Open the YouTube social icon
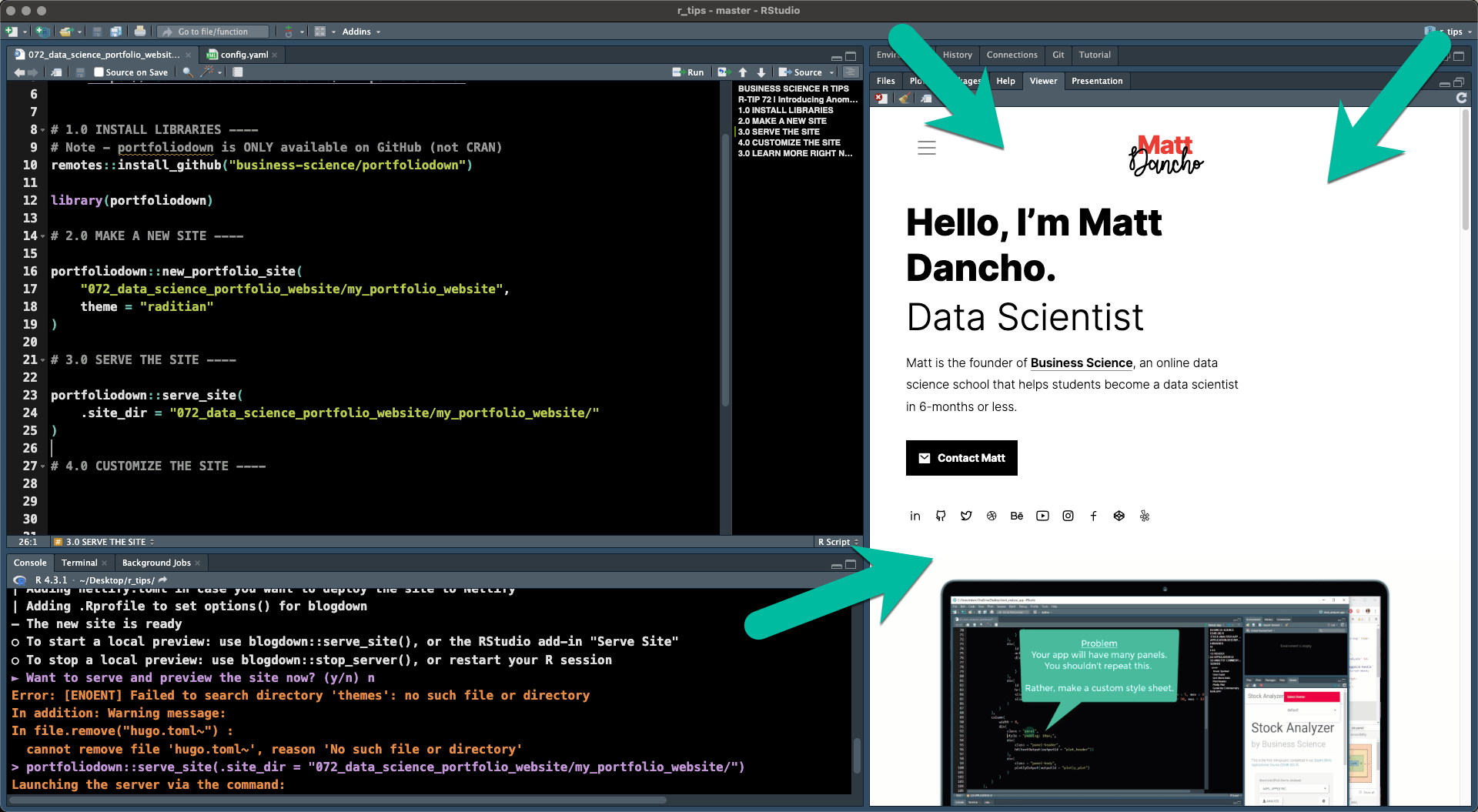1478x812 pixels. point(1042,516)
